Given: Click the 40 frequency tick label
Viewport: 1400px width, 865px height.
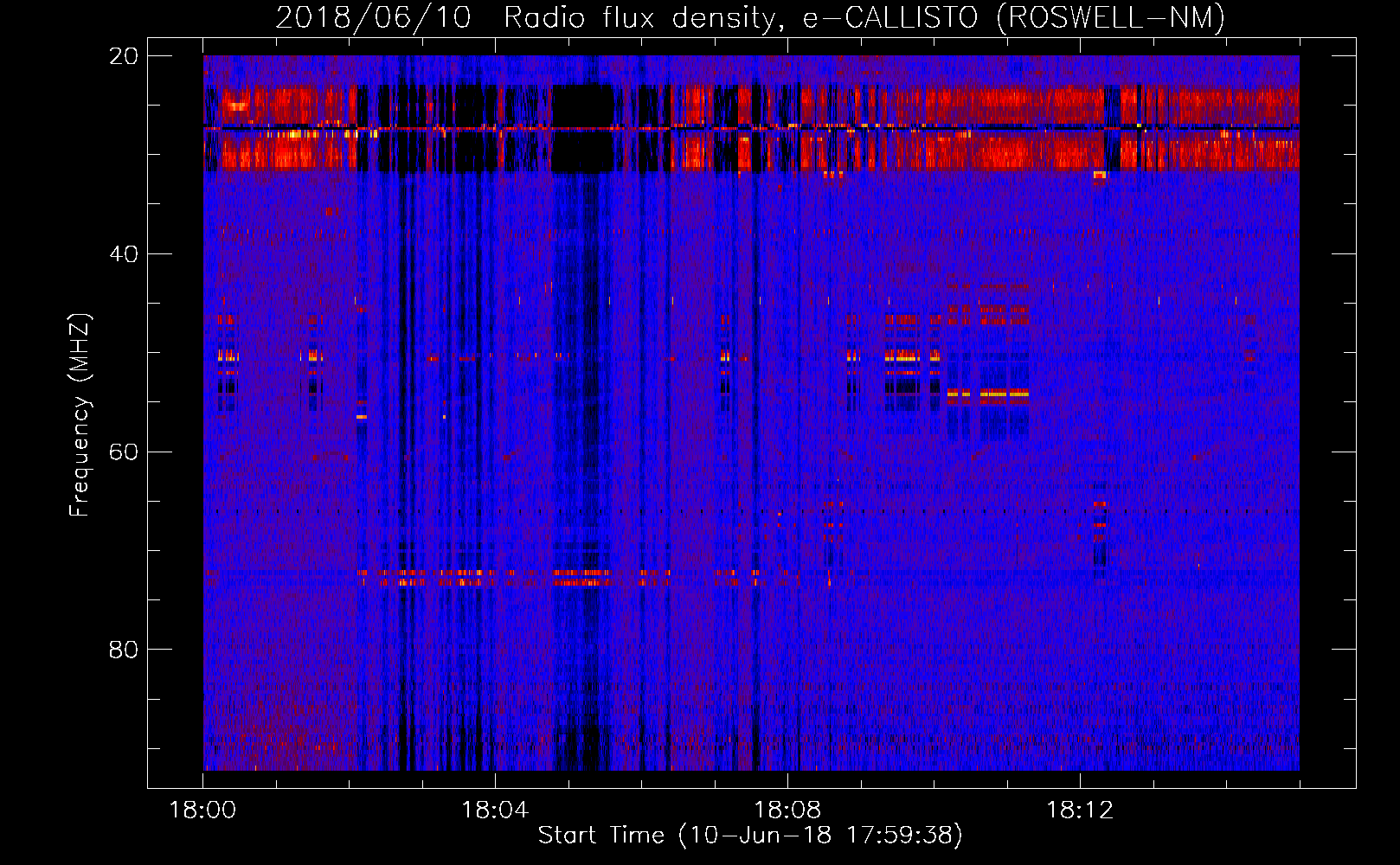Looking at the screenshot, I should [x=123, y=254].
